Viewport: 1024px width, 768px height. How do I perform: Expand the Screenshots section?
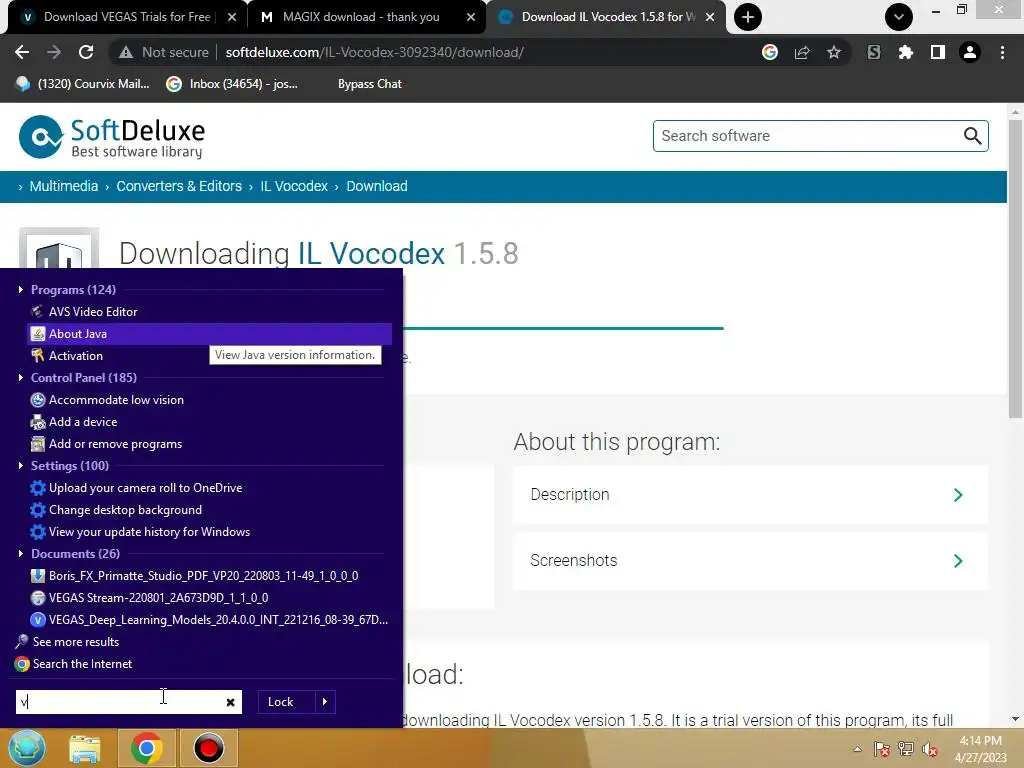[750, 560]
